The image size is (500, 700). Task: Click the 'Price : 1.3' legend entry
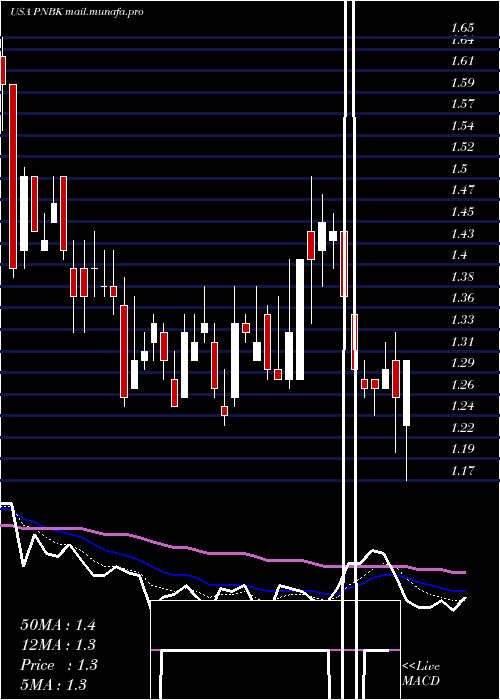(x=58, y=665)
